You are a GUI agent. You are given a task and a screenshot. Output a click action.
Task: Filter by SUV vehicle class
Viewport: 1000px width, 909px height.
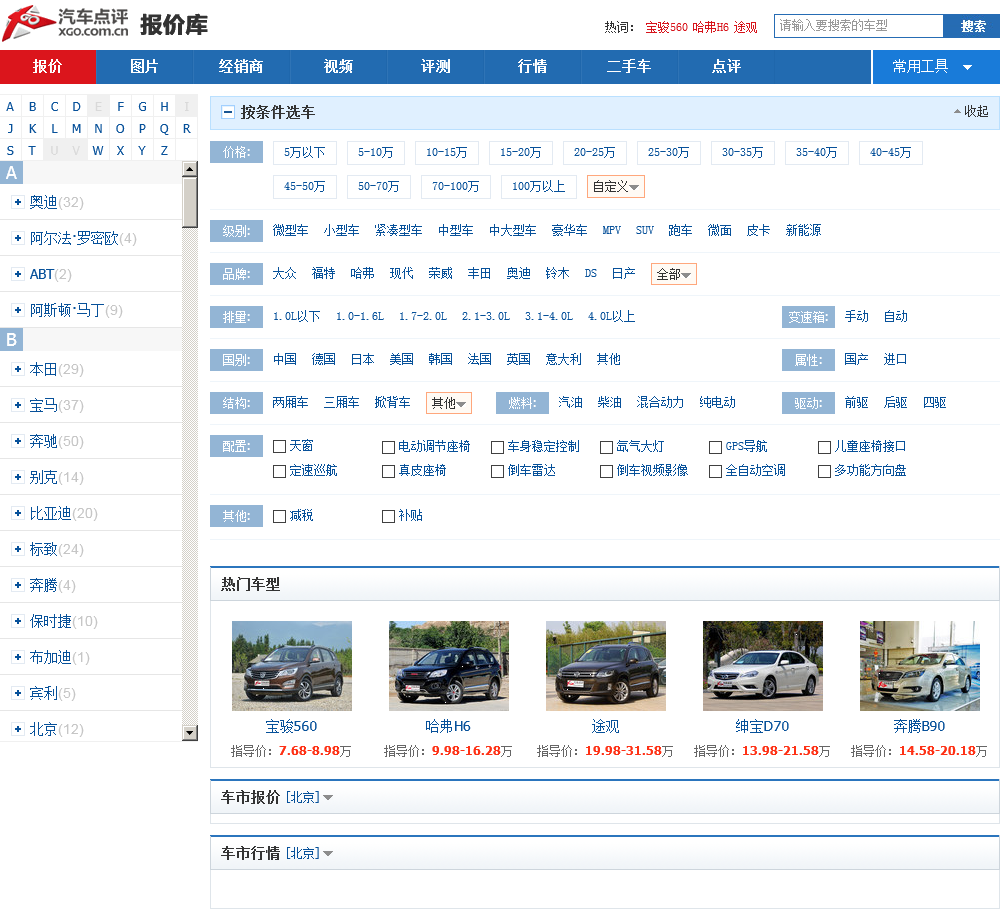644,230
